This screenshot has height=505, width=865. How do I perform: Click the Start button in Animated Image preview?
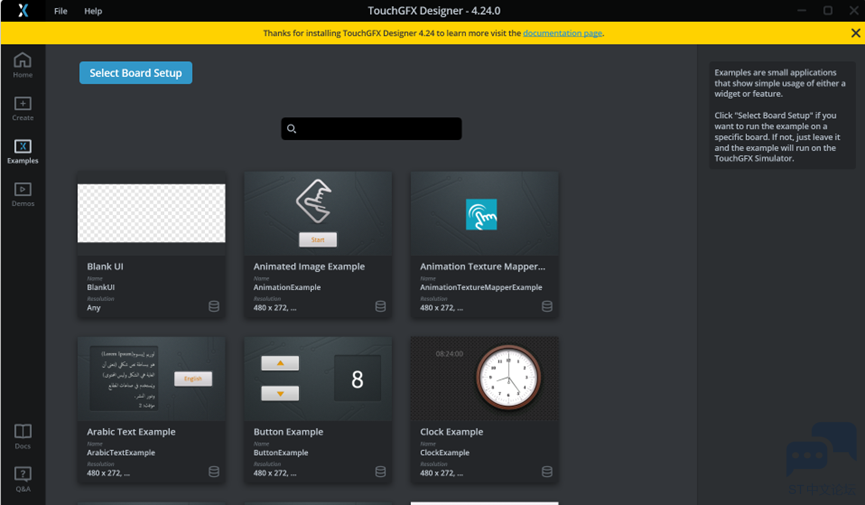point(318,240)
